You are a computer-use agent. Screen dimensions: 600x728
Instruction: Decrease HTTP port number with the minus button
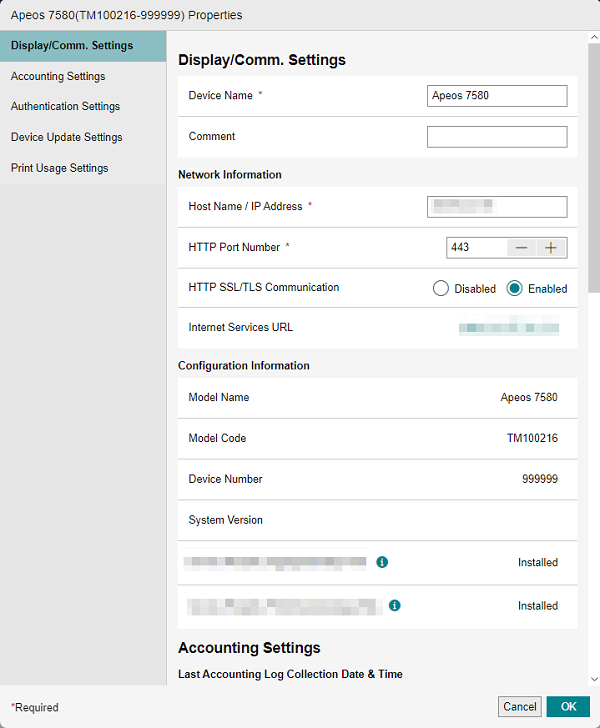(522, 248)
